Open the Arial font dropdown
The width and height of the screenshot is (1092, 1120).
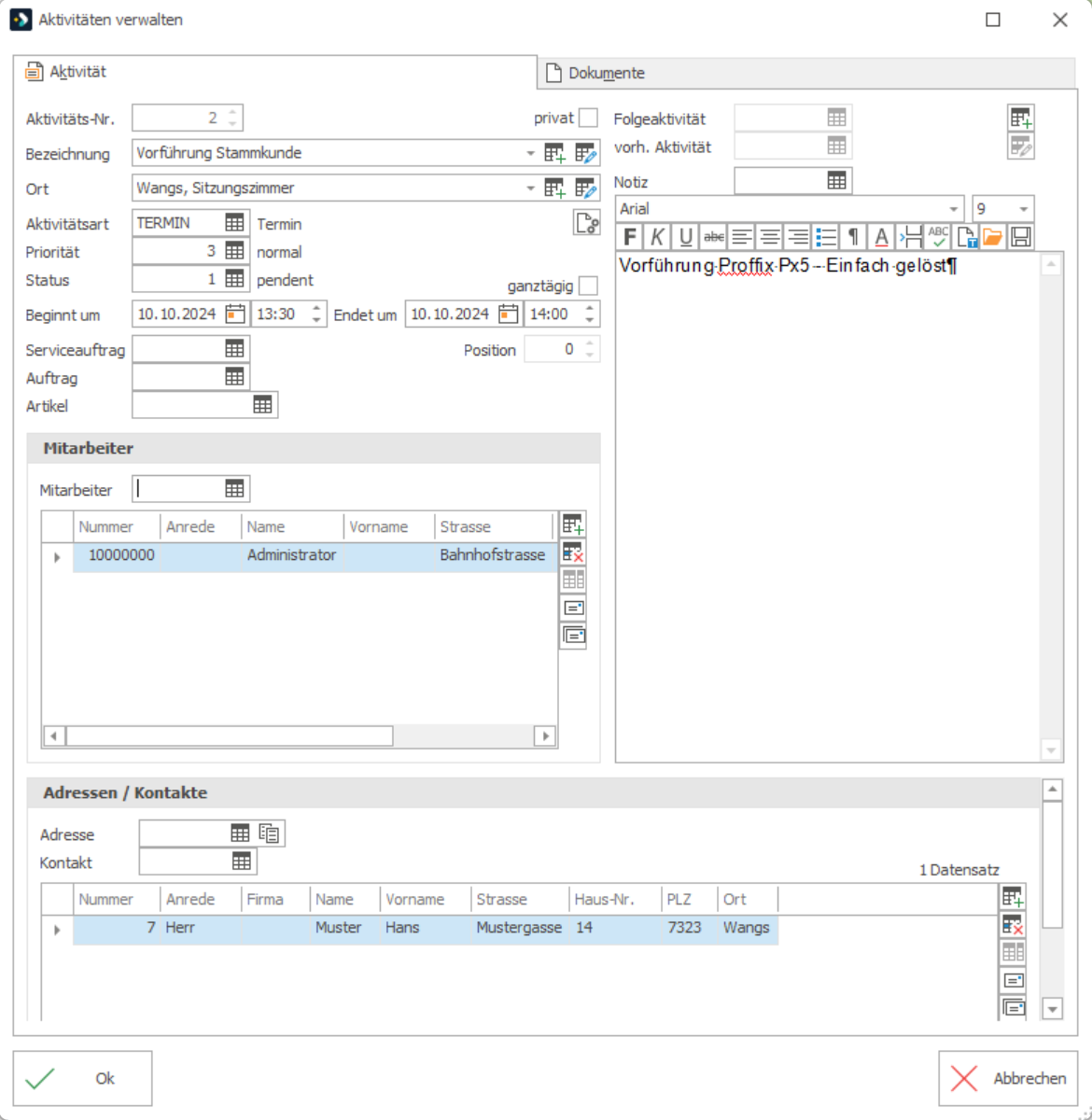point(953,209)
